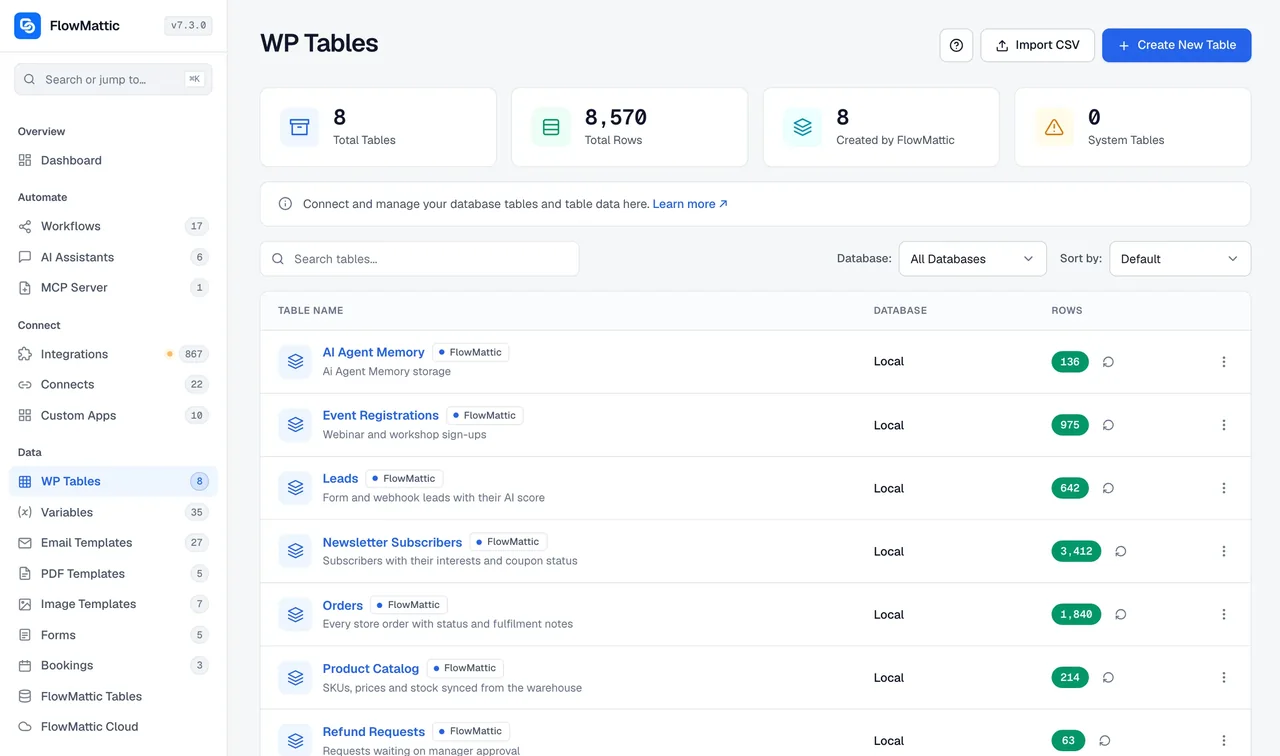Click the v7.3.0 version badge

pyautogui.click(x=188, y=26)
